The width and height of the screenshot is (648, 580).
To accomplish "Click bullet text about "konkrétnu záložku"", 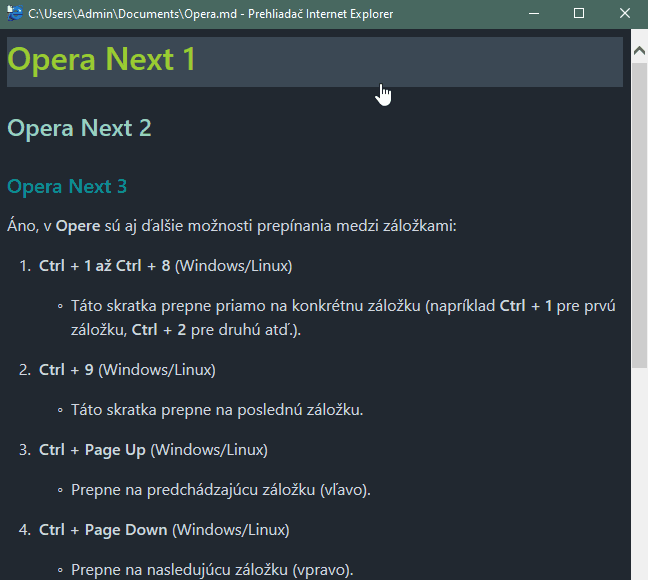I will [340, 306].
